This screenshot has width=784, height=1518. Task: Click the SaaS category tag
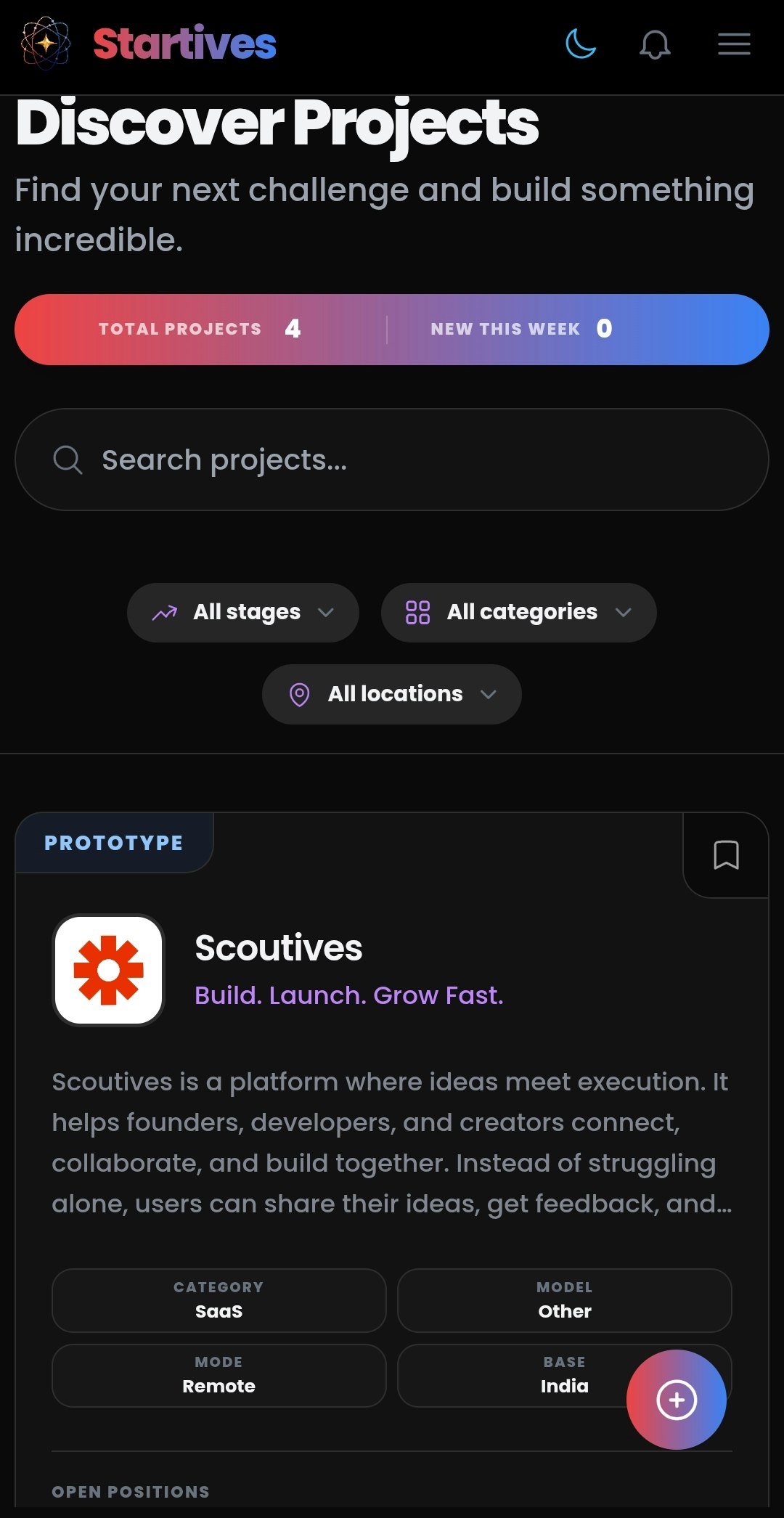coord(219,1301)
